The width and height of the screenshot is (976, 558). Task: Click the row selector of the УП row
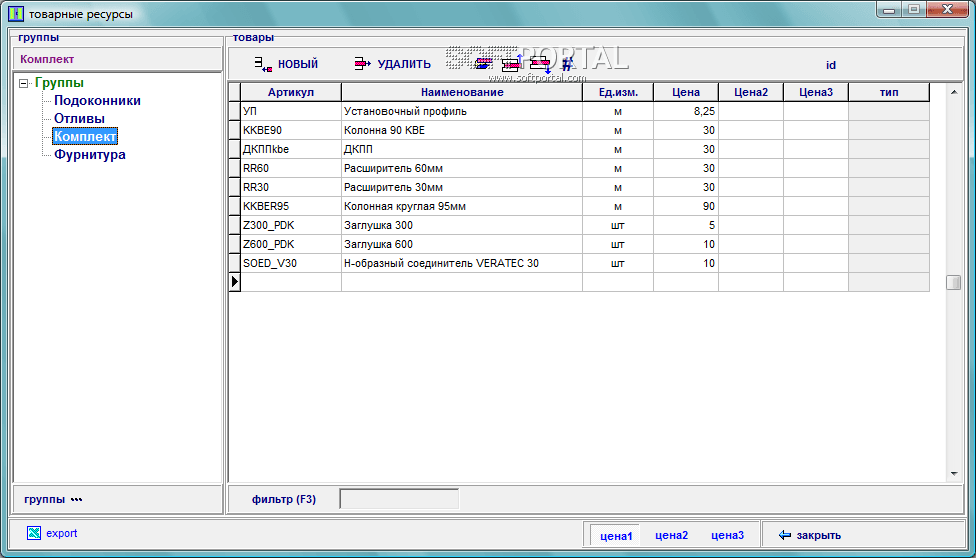235,111
